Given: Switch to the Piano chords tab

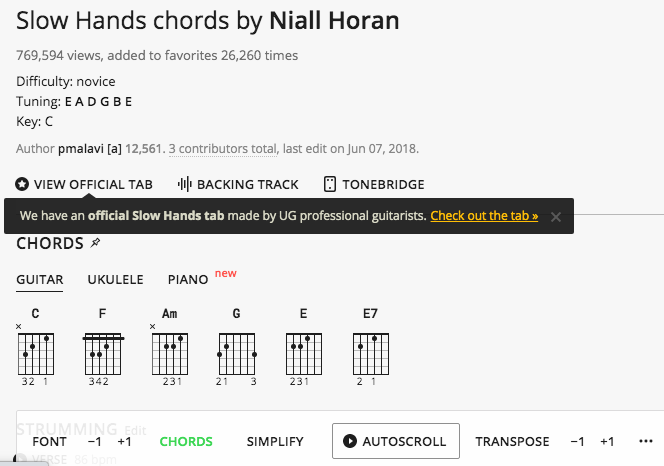Looking at the screenshot, I should pyautogui.click(x=188, y=280).
